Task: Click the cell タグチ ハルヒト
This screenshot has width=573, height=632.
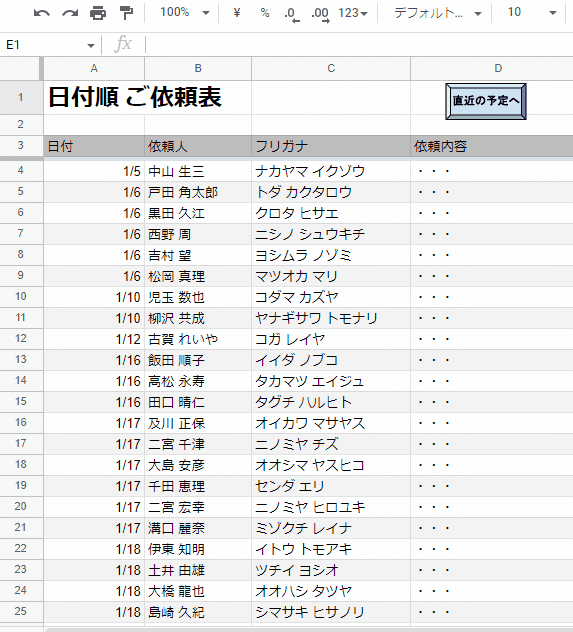Action: point(331,402)
